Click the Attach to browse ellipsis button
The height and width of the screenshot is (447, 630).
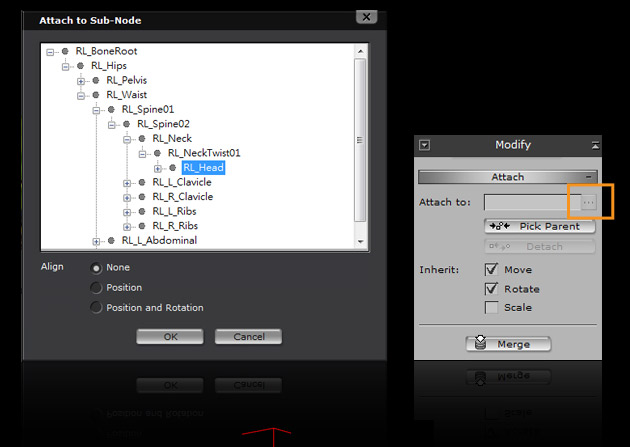589,203
